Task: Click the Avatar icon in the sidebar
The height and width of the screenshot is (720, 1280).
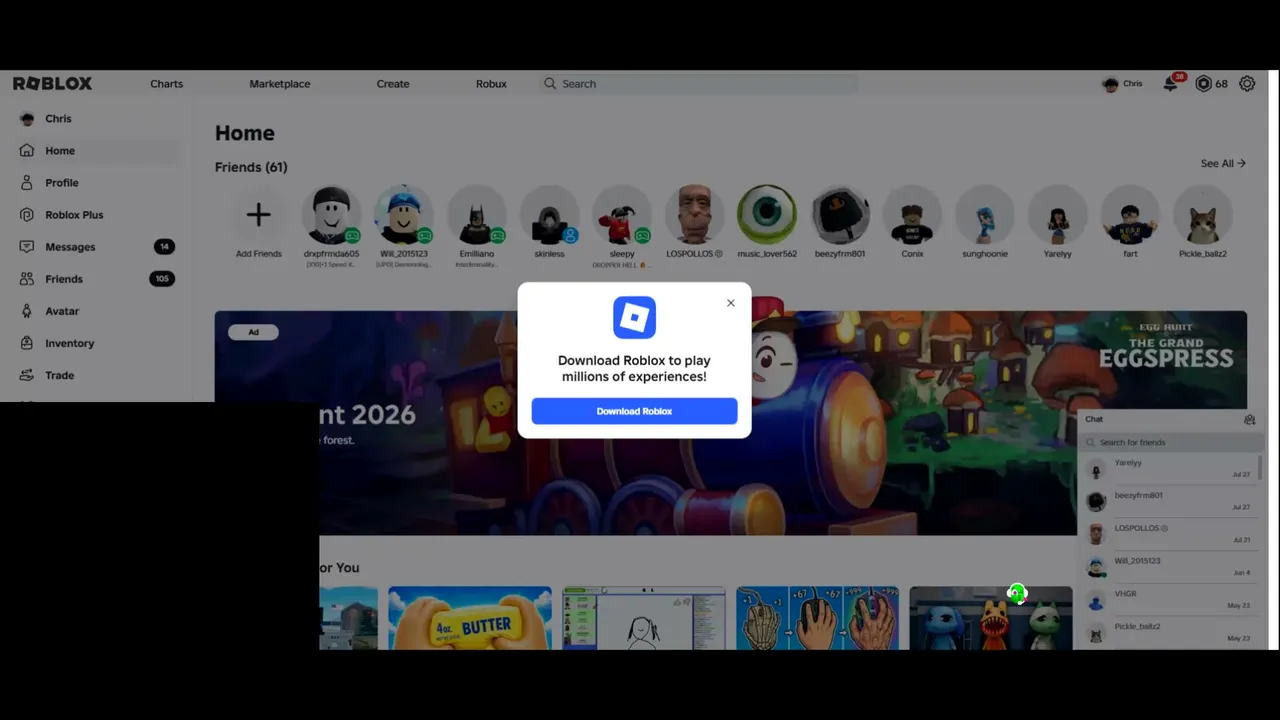Action: coord(27,311)
